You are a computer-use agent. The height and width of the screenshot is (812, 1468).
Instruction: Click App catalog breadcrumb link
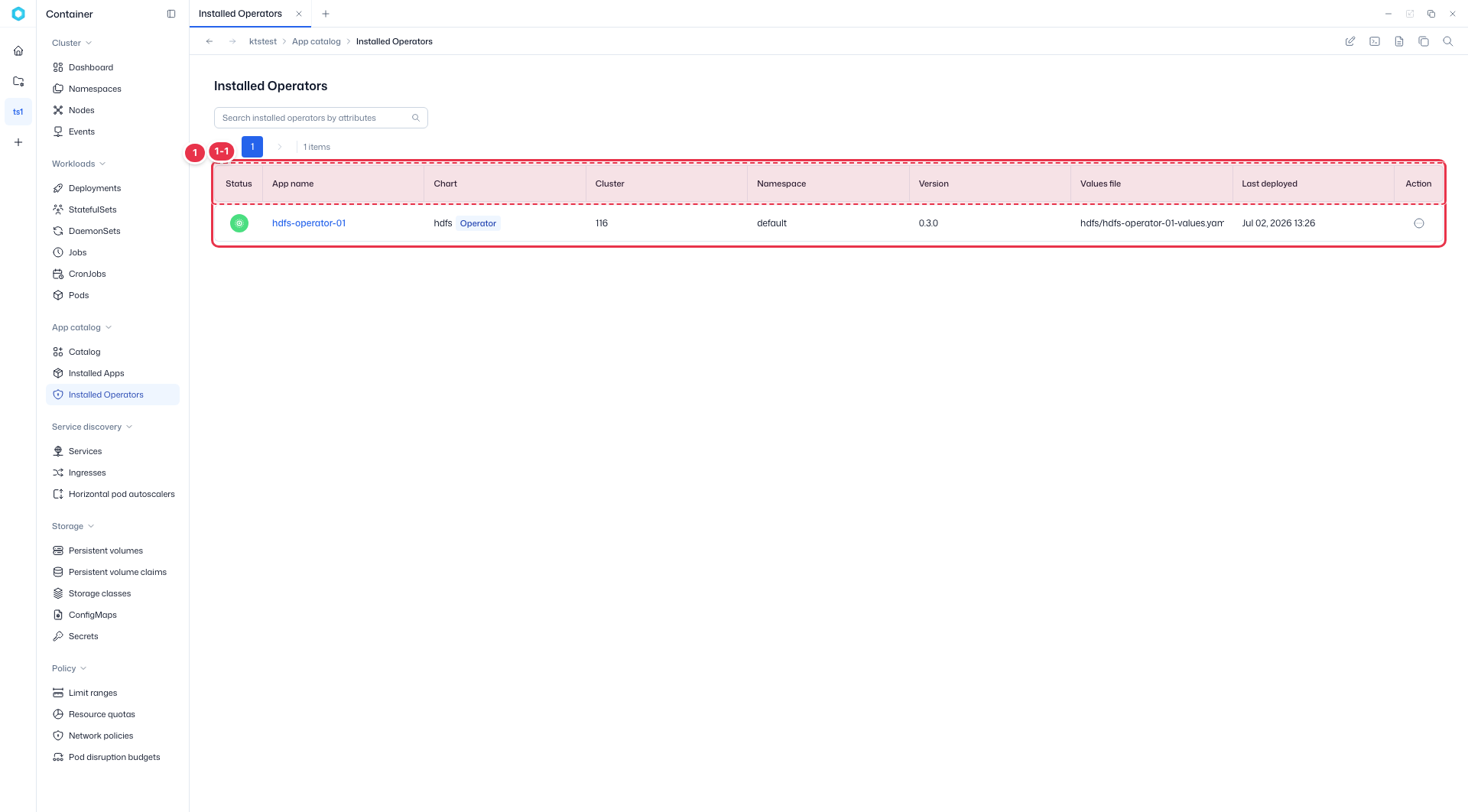[x=317, y=41]
